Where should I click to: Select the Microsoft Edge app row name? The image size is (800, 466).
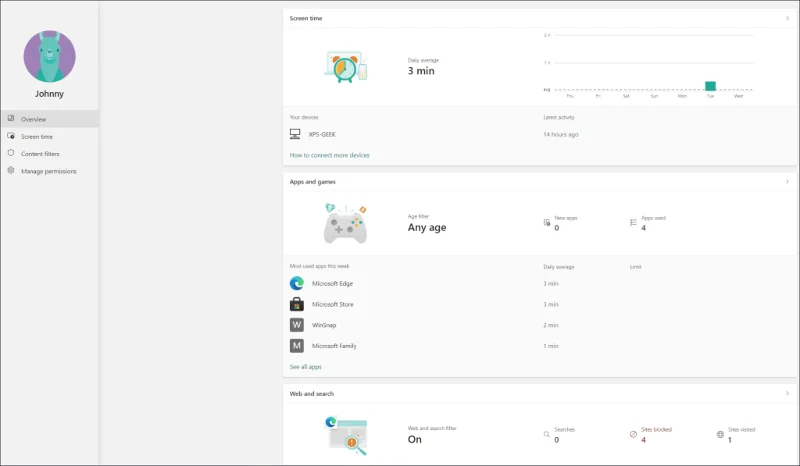(333, 284)
